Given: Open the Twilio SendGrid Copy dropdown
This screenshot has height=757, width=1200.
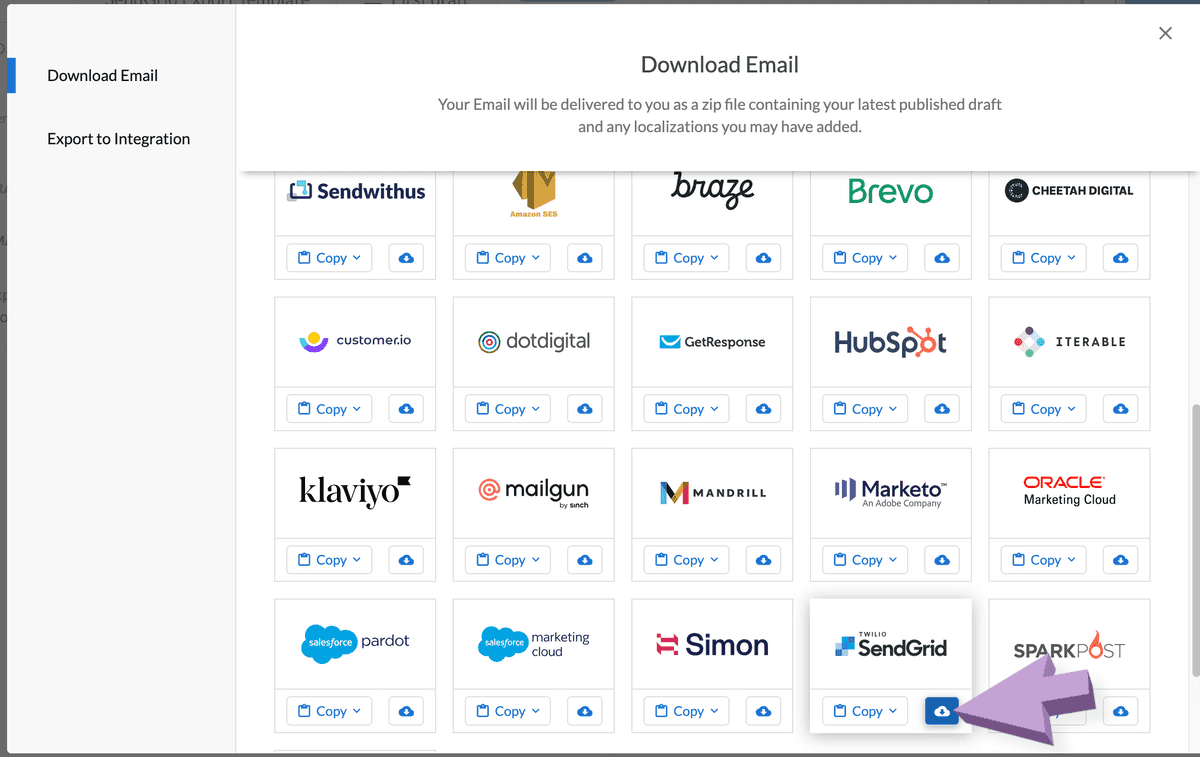Looking at the screenshot, I should [865, 711].
